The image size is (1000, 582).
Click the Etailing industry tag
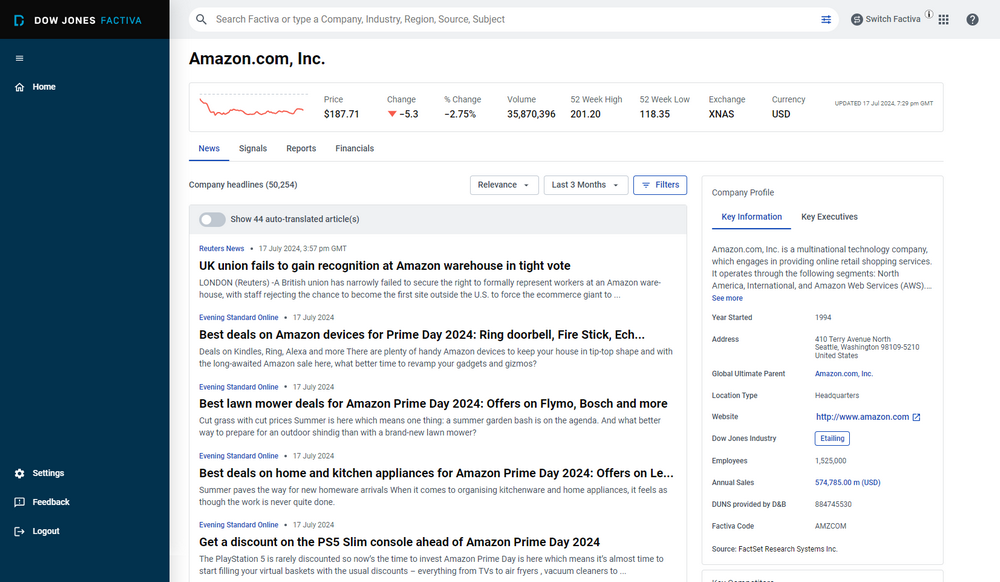click(832, 439)
